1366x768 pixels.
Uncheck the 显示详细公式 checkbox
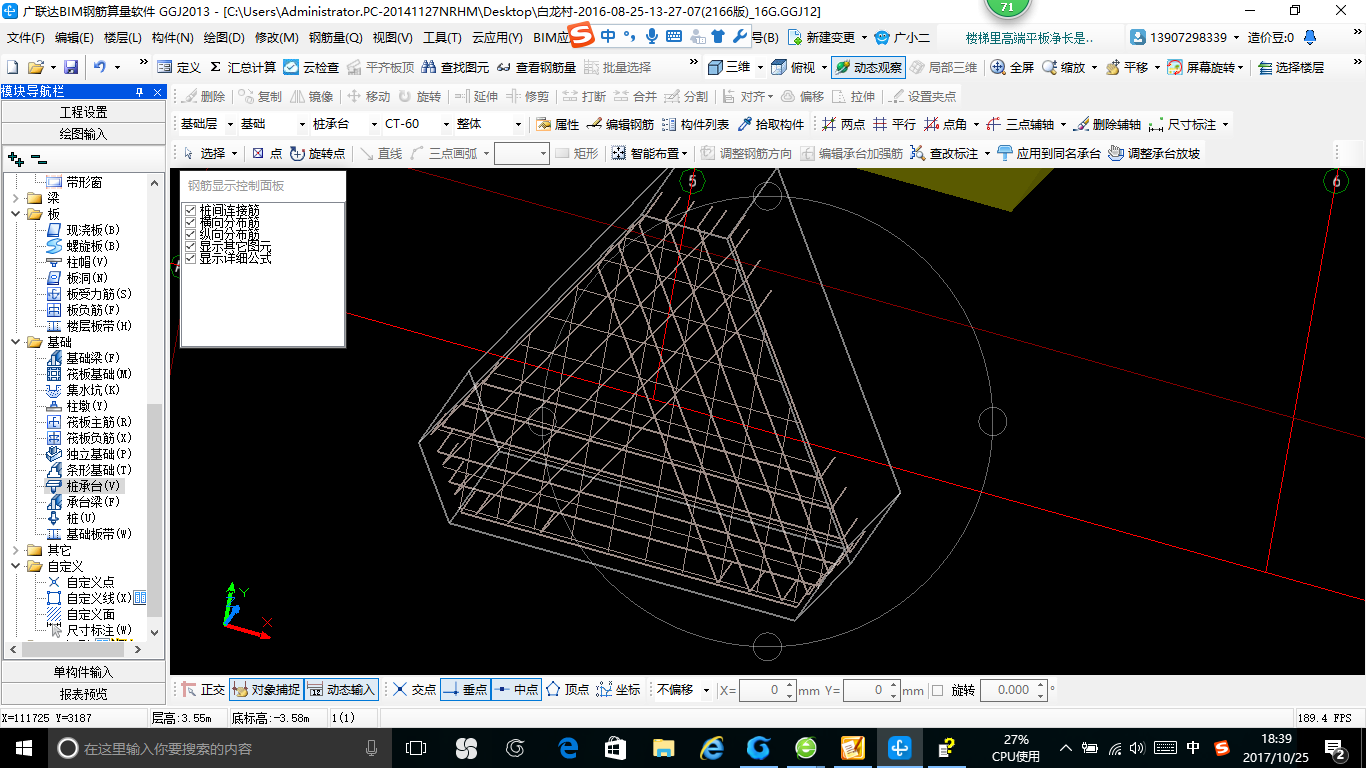point(190,258)
